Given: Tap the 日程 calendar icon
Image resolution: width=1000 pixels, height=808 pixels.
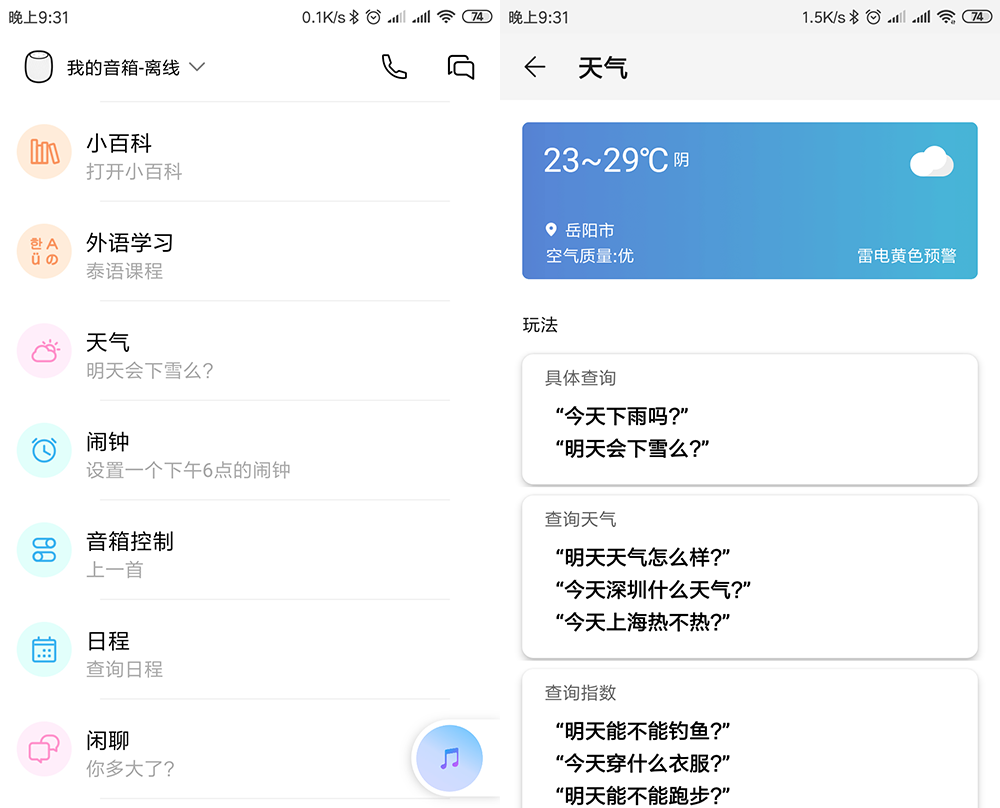Looking at the screenshot, I should pyautogui.click(x=44, y=649).
